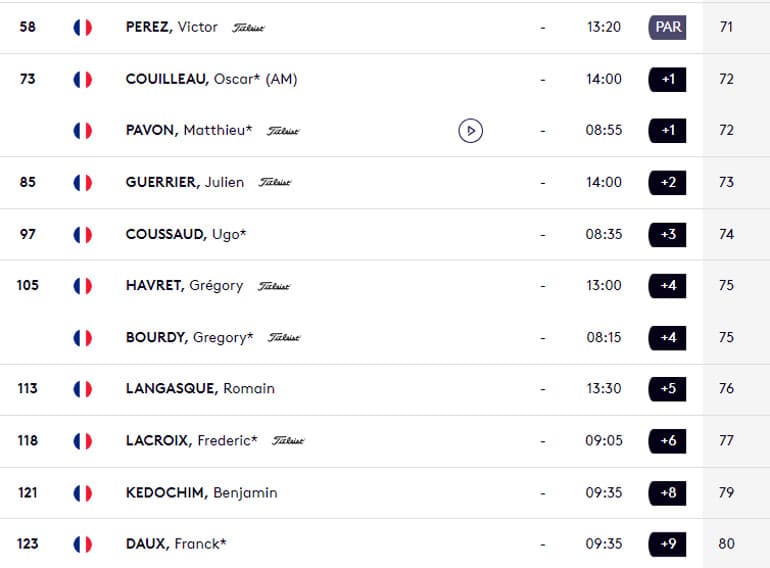Screen dimensions: 770x568
Task: Click the French flag beside Victor Perez
Action: 82,27
